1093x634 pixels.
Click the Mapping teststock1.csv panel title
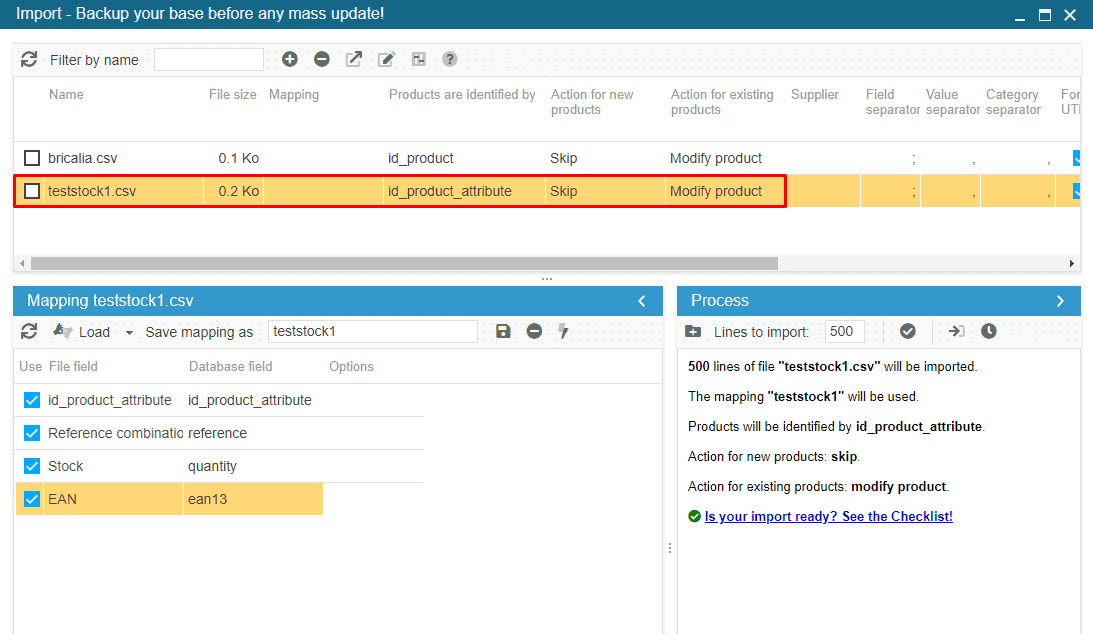point(110,301)
